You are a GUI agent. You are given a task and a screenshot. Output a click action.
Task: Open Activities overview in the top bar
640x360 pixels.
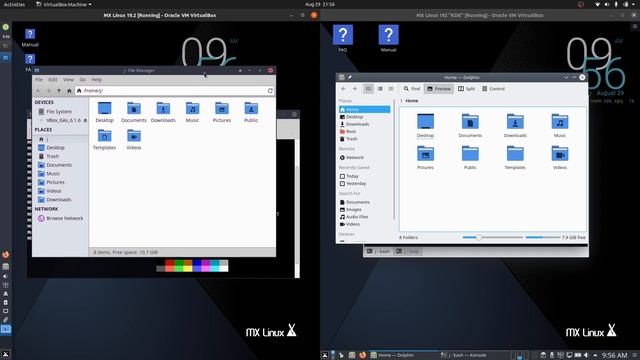14,4
